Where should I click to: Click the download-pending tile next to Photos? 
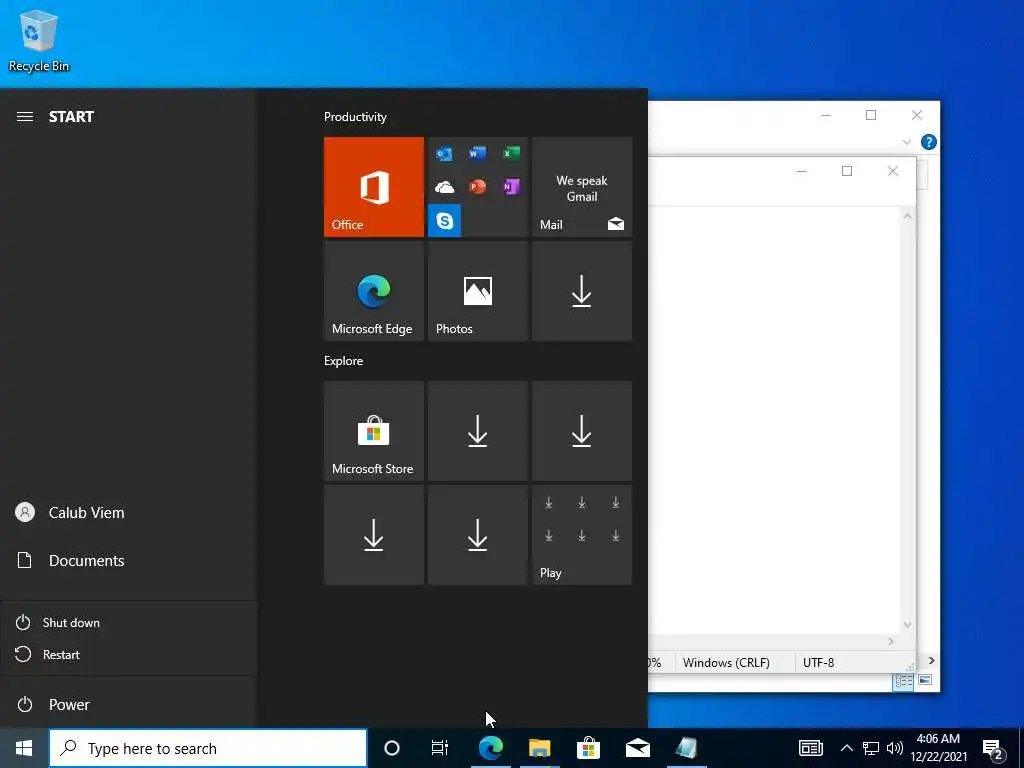pos(582,291)
